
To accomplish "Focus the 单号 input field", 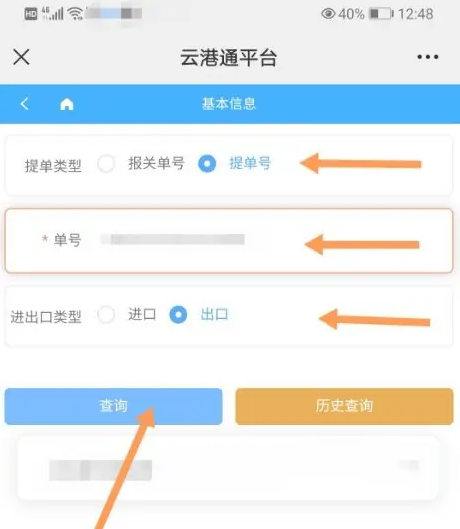I will 229,241.
